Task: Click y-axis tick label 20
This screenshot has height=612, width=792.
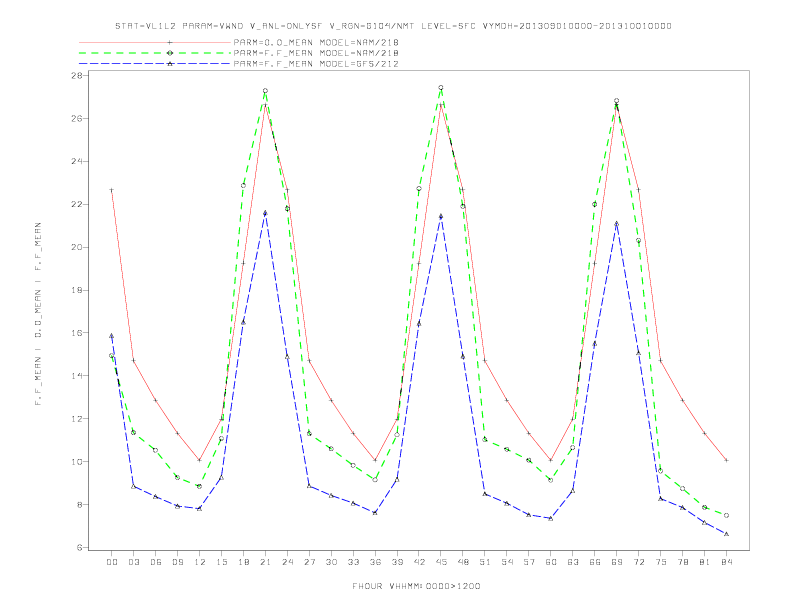Action: 78,247
